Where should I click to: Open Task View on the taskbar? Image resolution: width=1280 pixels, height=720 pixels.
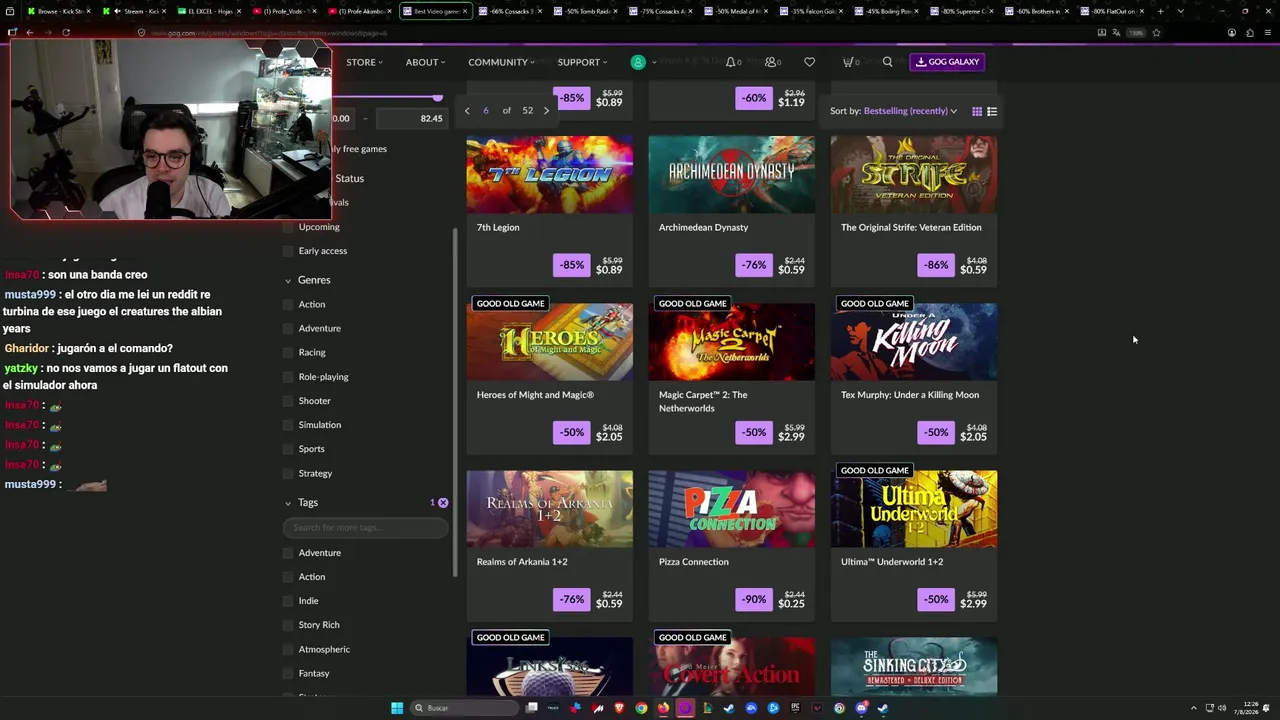click(x=532, y=708)
